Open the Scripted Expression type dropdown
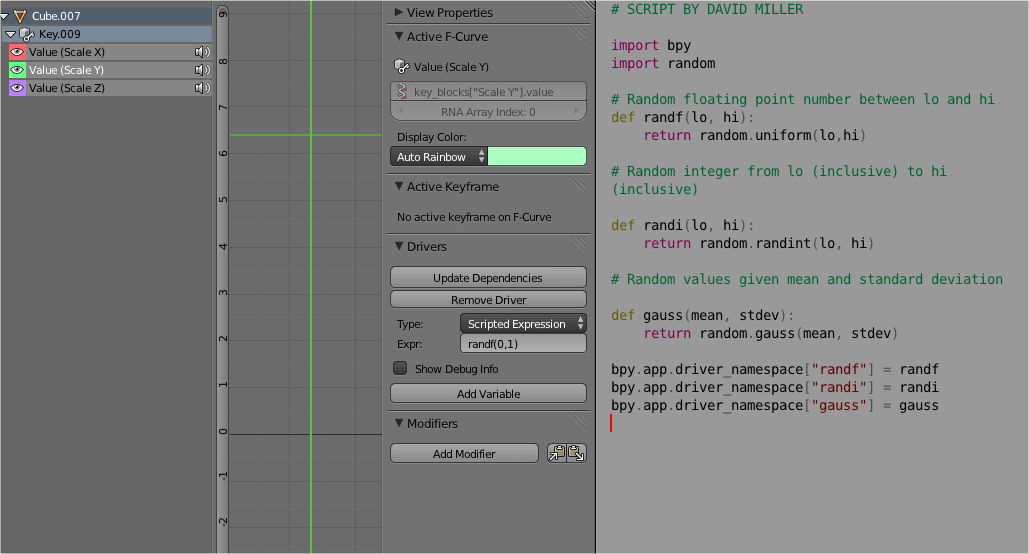Viewport: 1029px width, 554px height. click(x=523, y=324)
